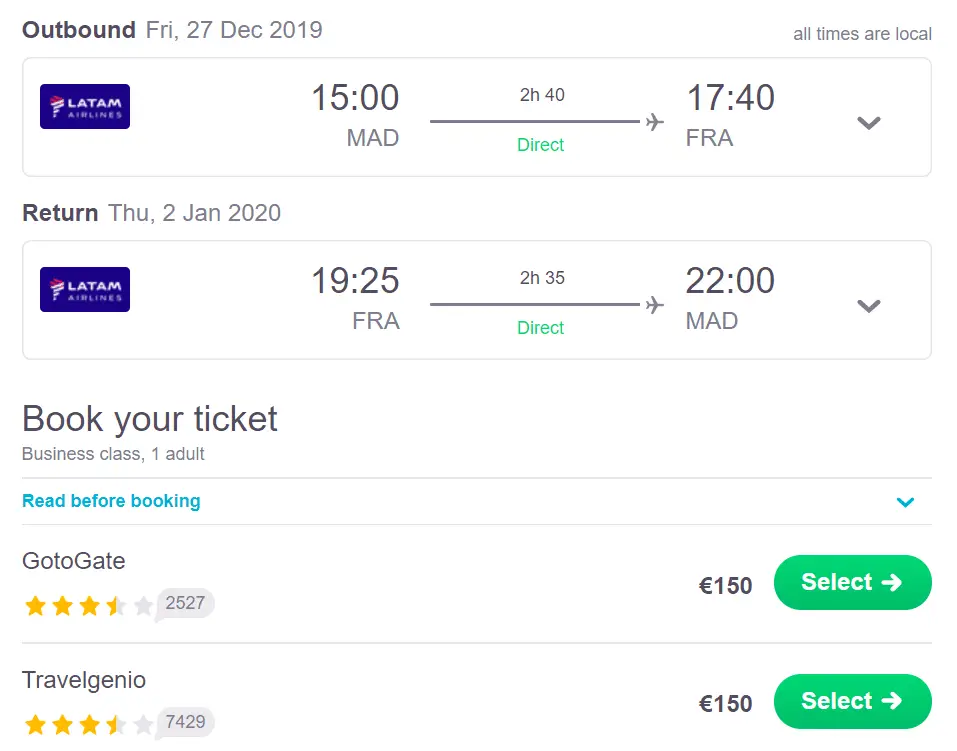Click the LATAM Airlines logo on return flight
957x751 pixels.
[x=85, y=290]
